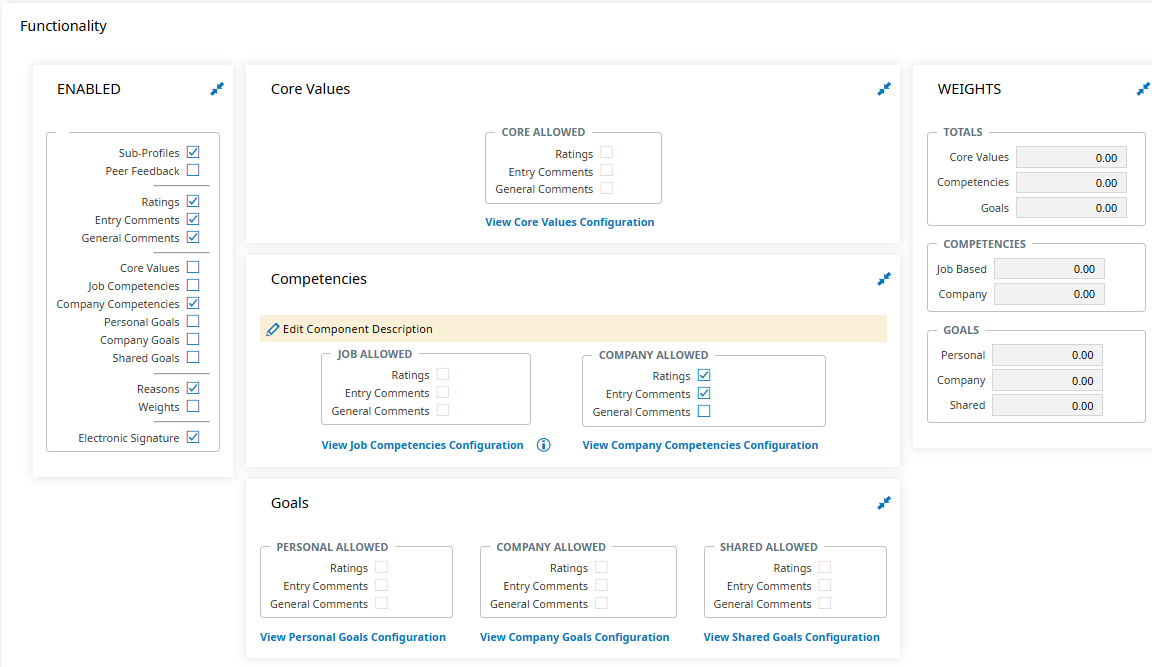This screenshot has width=1152, height=667.
Task: Click General Comments under Goals COMPANY ALLOWED
Action: click(x=602, y=603)
